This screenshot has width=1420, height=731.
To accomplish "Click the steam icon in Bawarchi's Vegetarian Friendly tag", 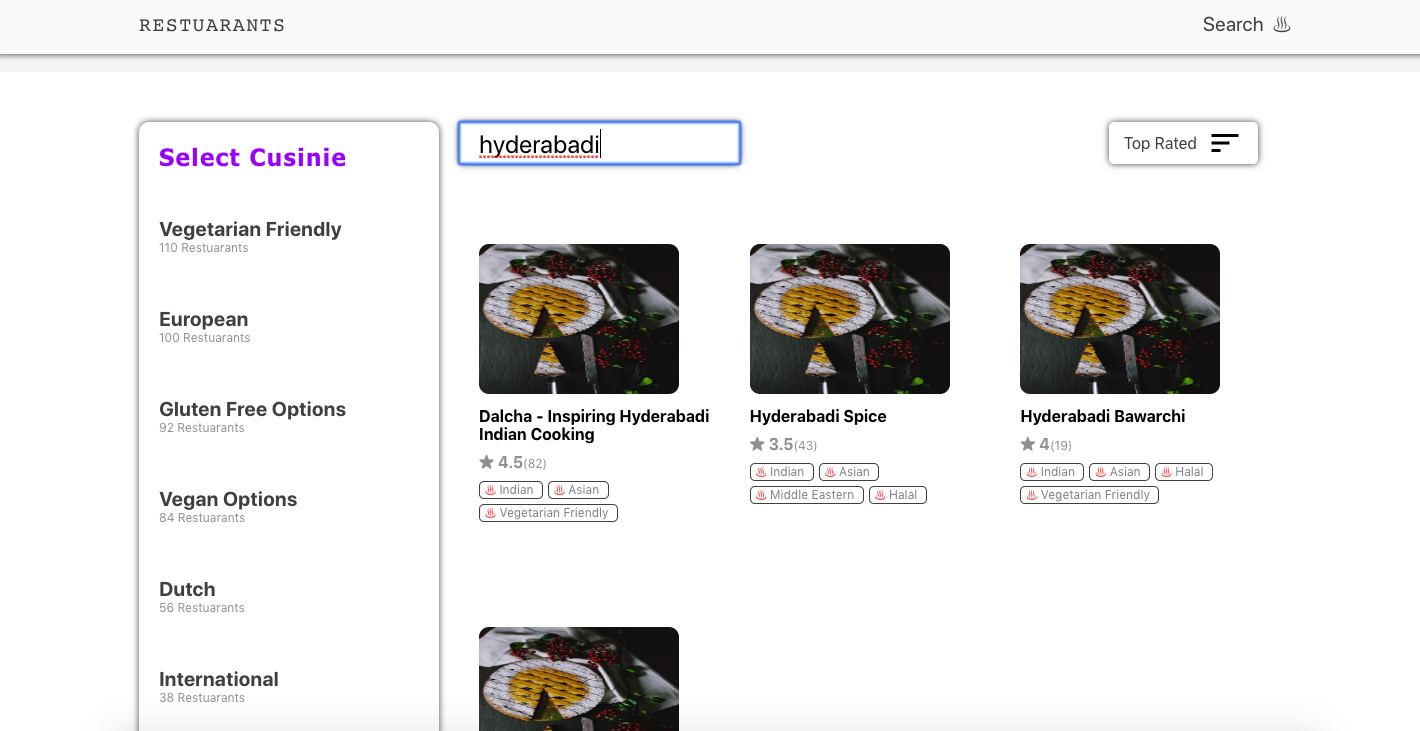I will [x=1032, y=494].
